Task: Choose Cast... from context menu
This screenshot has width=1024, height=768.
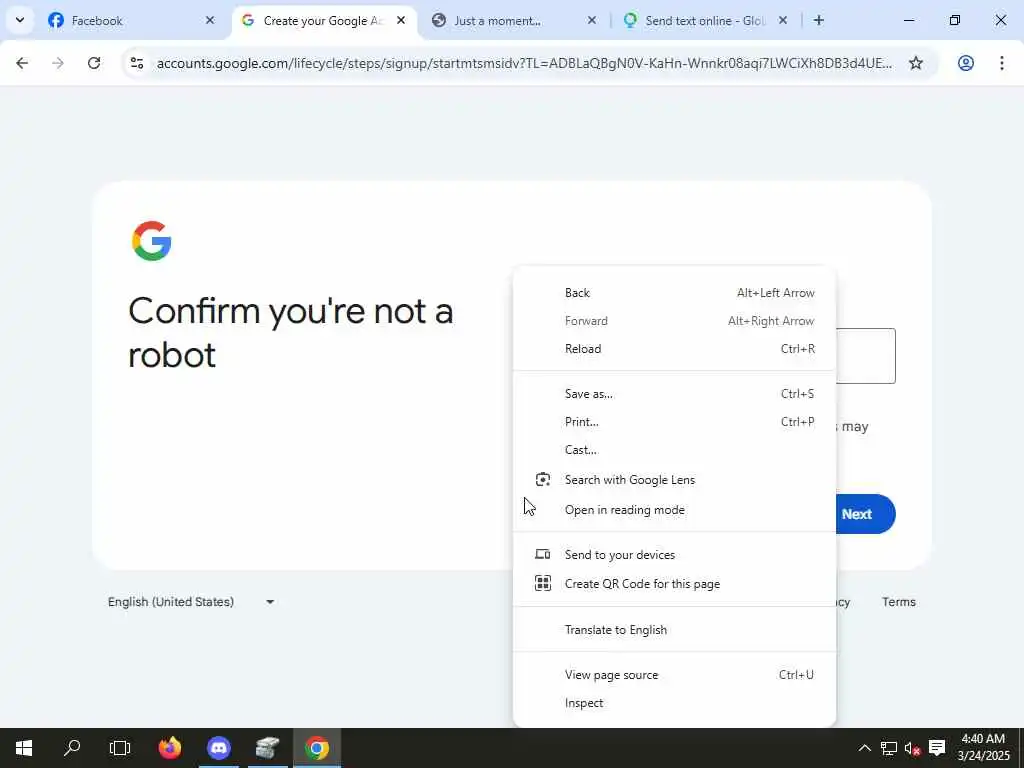Action: click(674, 450)
